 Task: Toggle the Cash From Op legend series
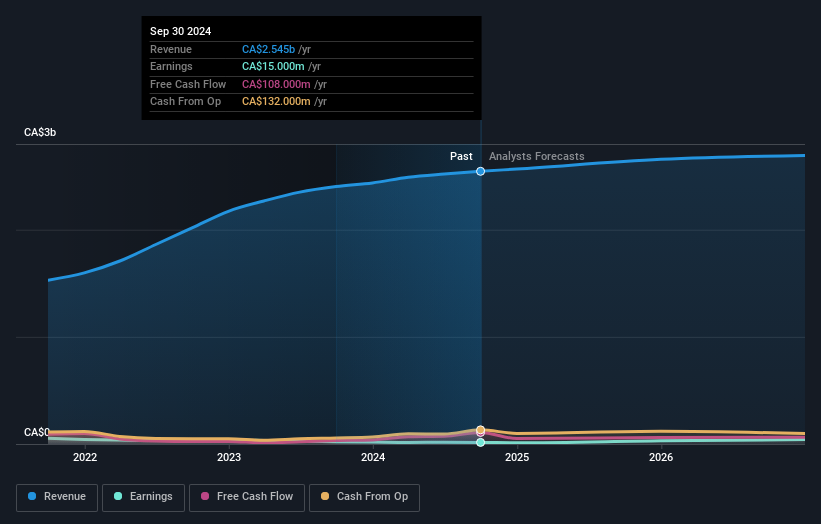(x=364, y=497)
